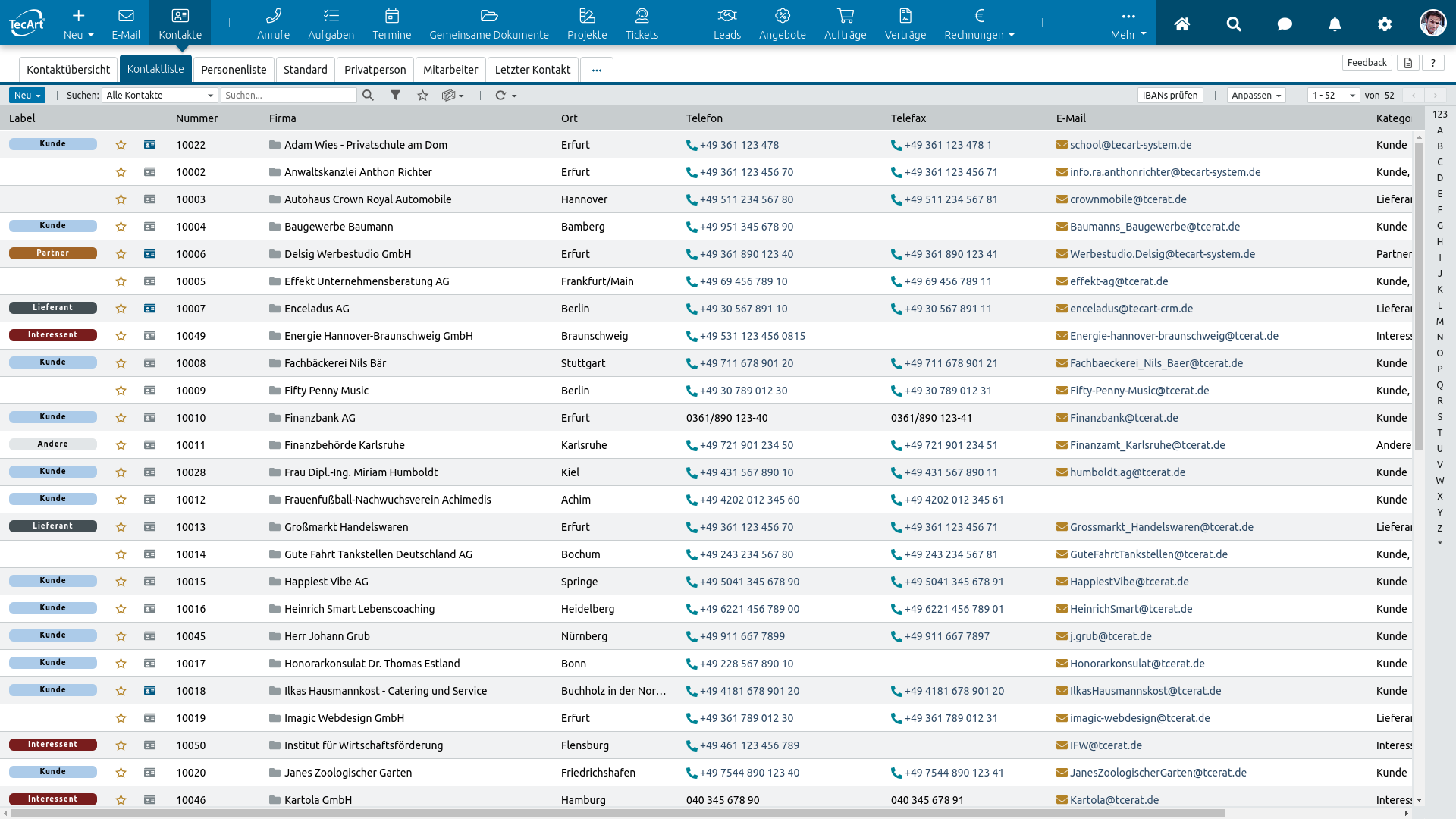This screenshot has width=1456, height=819.
Task: Open the chat messages icon
Action: [x=1284, y=24]
